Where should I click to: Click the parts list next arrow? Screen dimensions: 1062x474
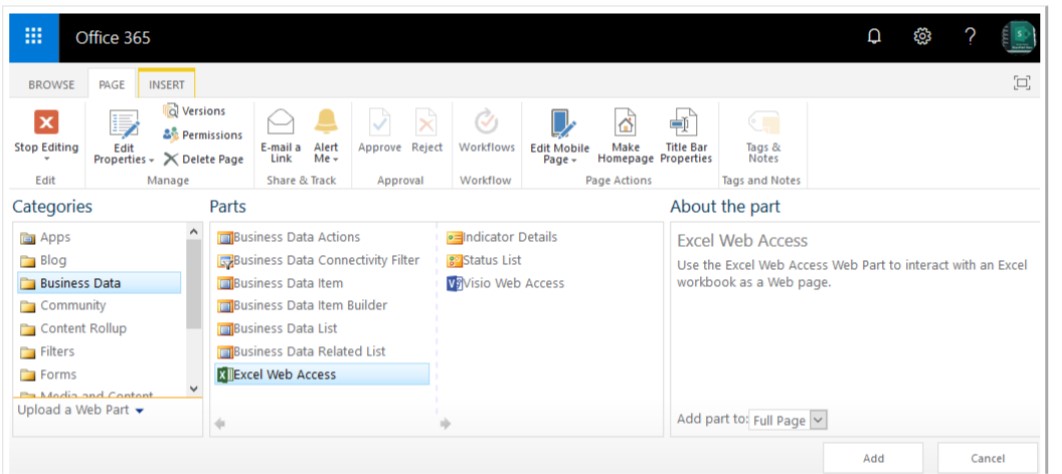[x=445, y=424]
